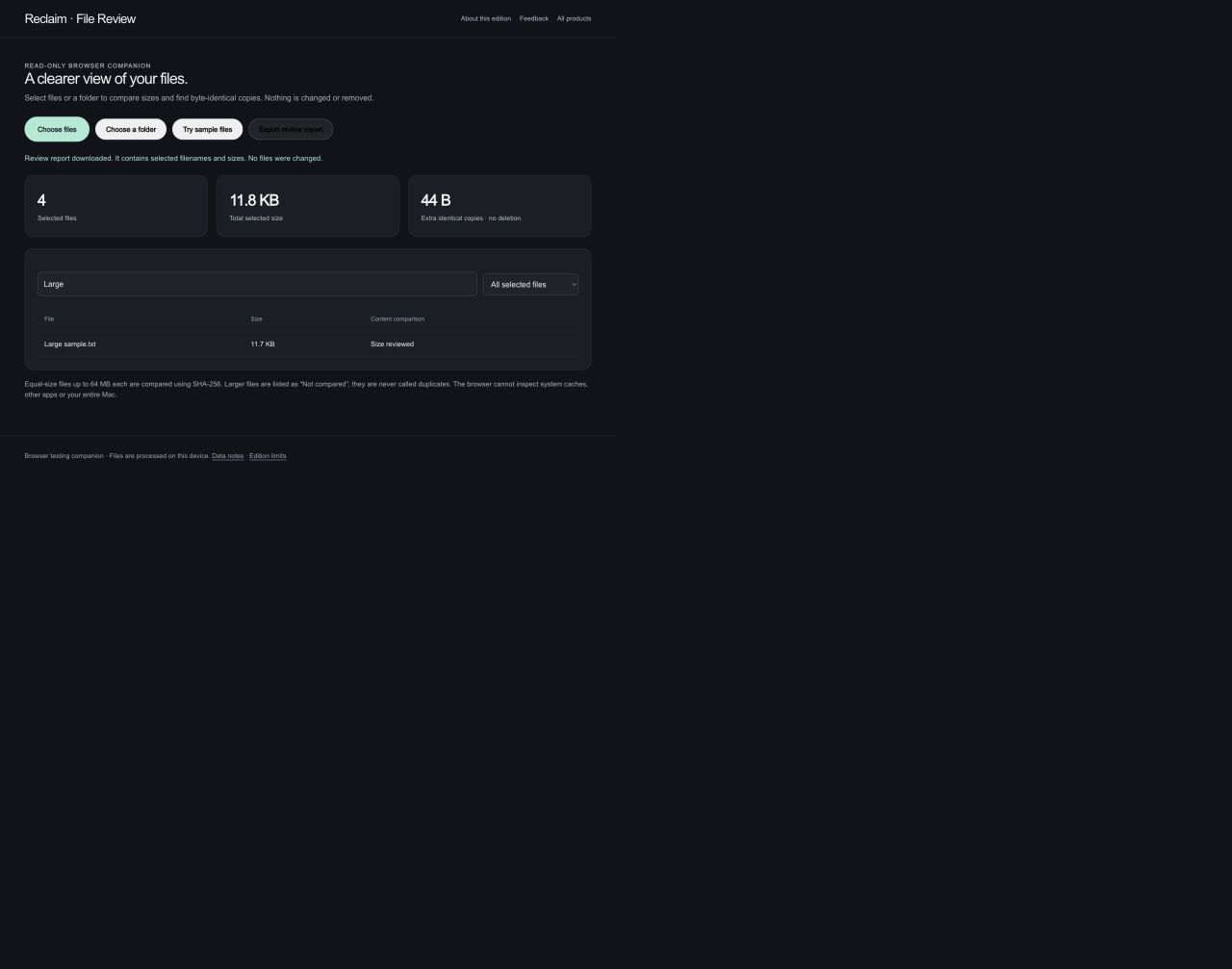Click the Size column header
Viewport: 1232px width, 969px height.
tap(257, 319)
